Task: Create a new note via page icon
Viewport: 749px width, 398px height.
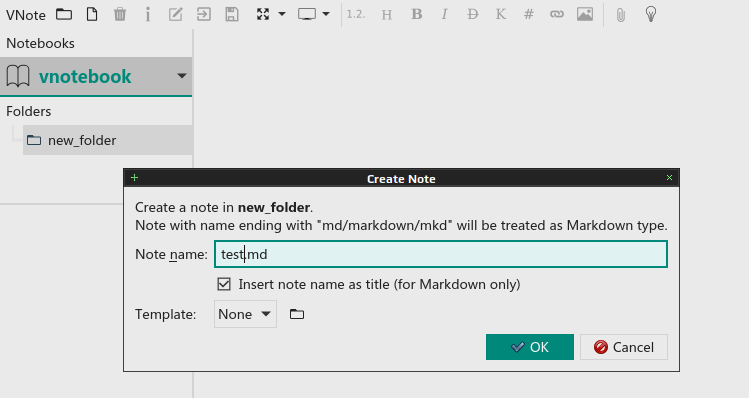Action: 92,14
